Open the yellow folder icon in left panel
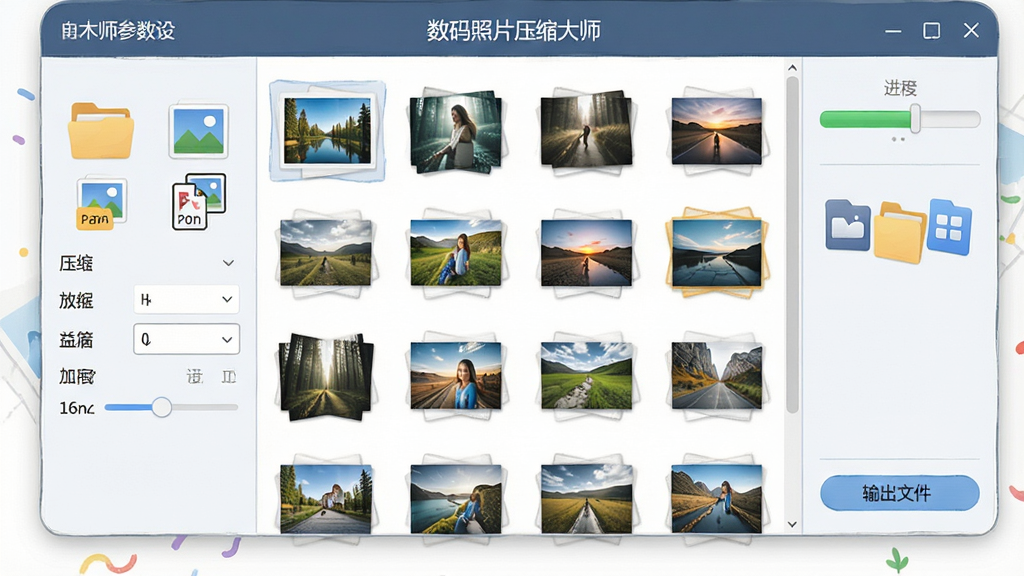 coord(101,131)
